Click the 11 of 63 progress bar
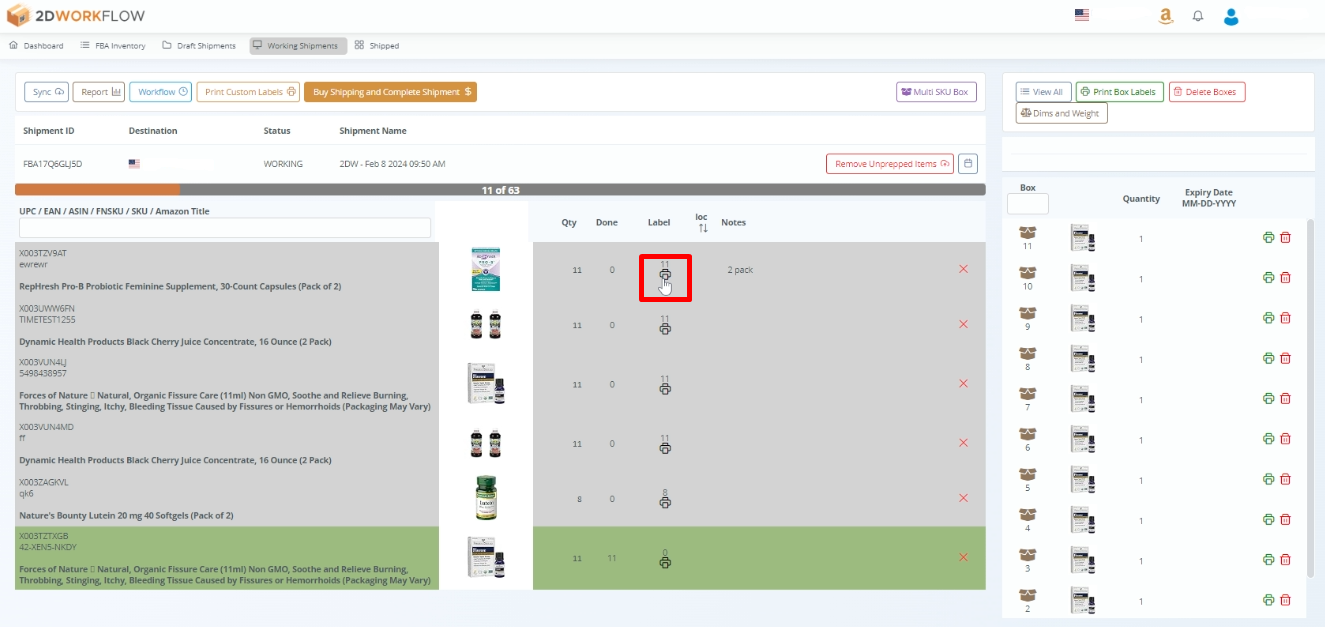 click(500, 189)
